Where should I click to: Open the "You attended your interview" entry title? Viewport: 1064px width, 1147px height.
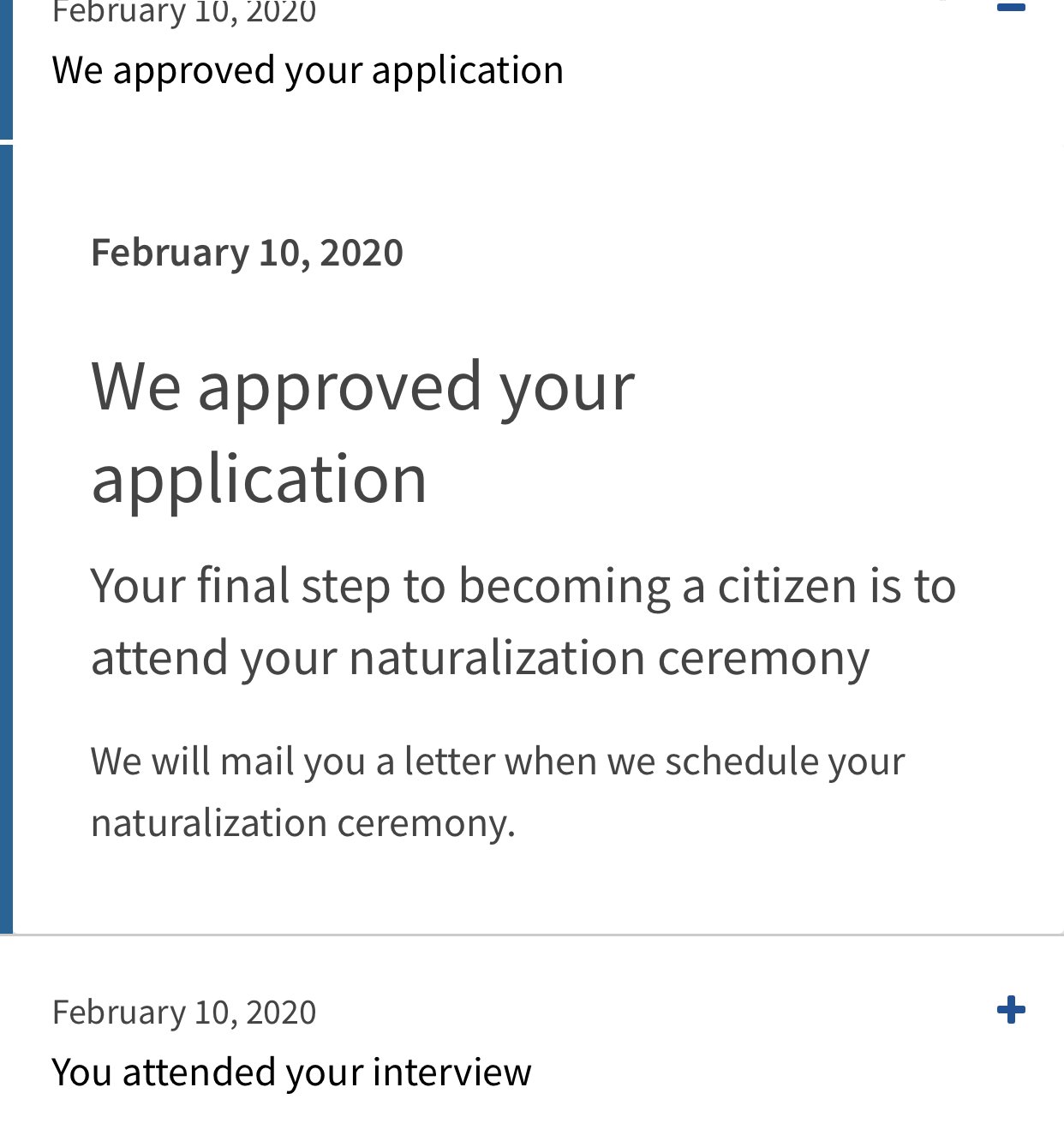click(x=291, y=1073)
